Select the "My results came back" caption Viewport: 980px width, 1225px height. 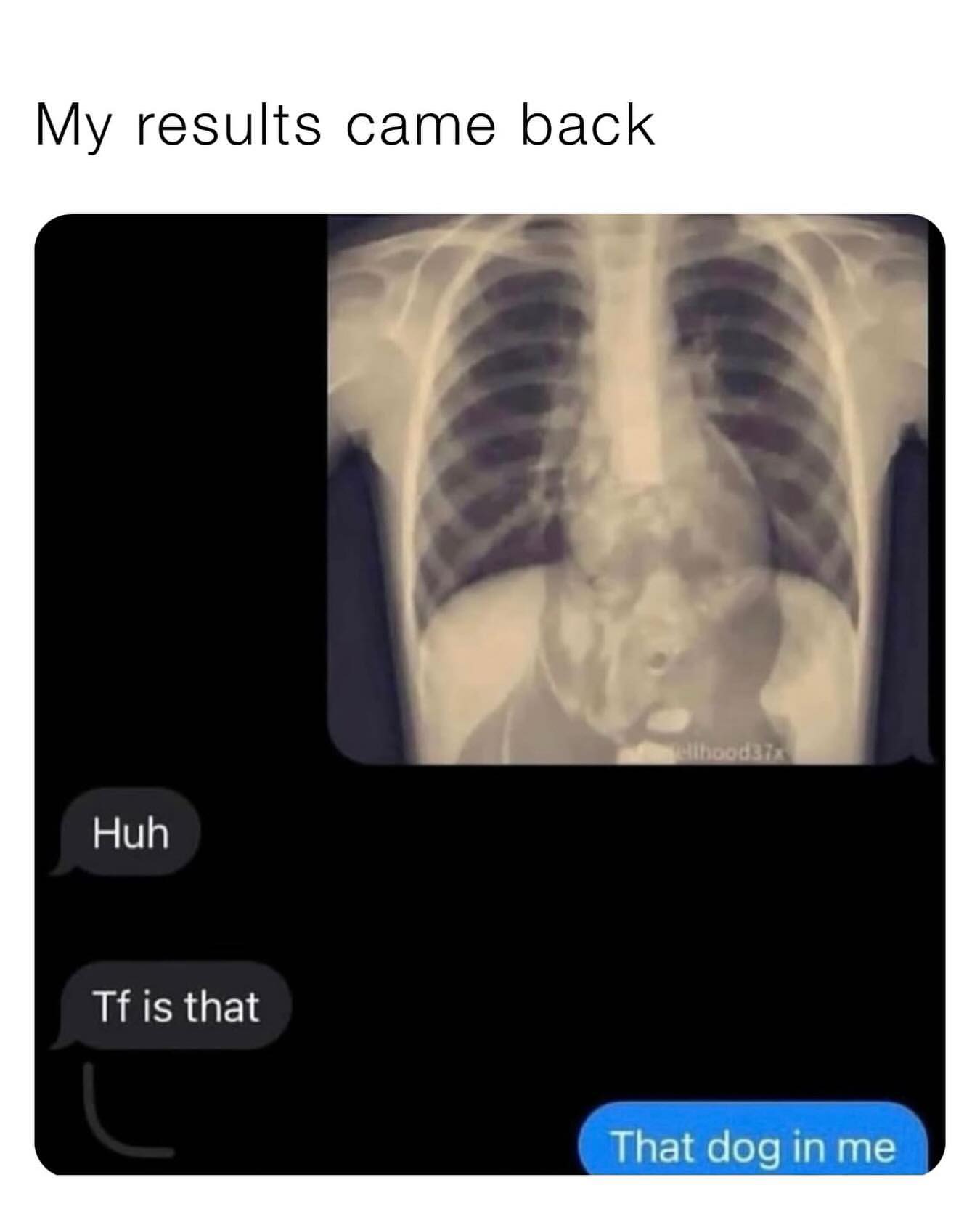point(345,125)
